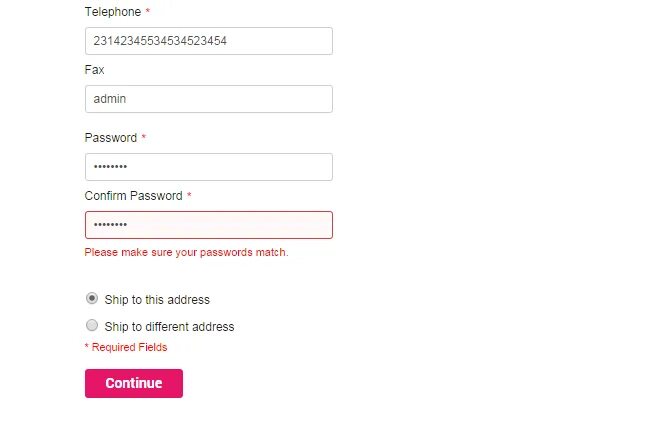Click the Required Fields note
The width and height of the screenshot is (661, 422).
pos(129,347)
